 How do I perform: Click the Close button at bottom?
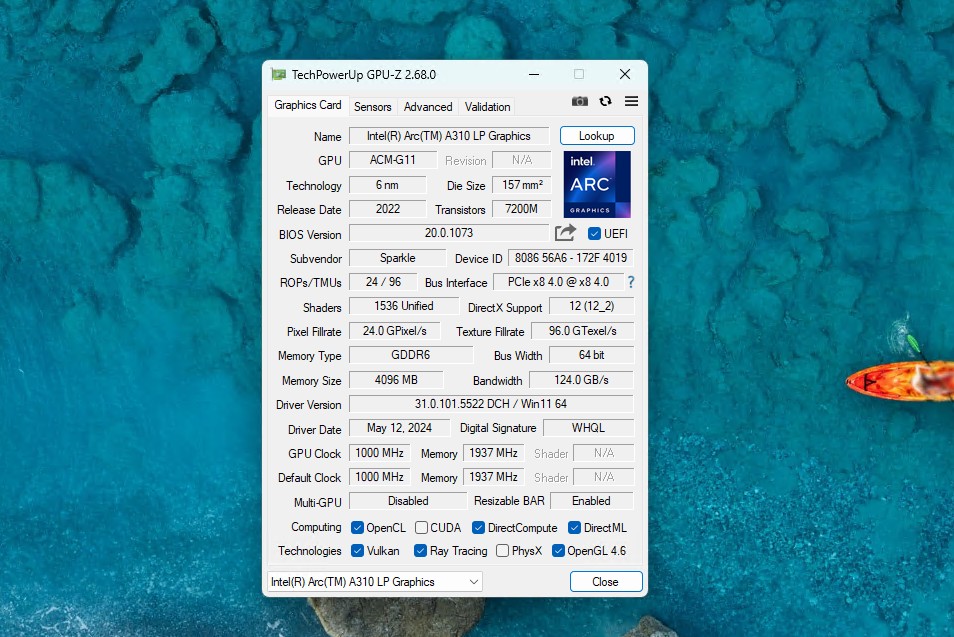click(x=605, y=582)
